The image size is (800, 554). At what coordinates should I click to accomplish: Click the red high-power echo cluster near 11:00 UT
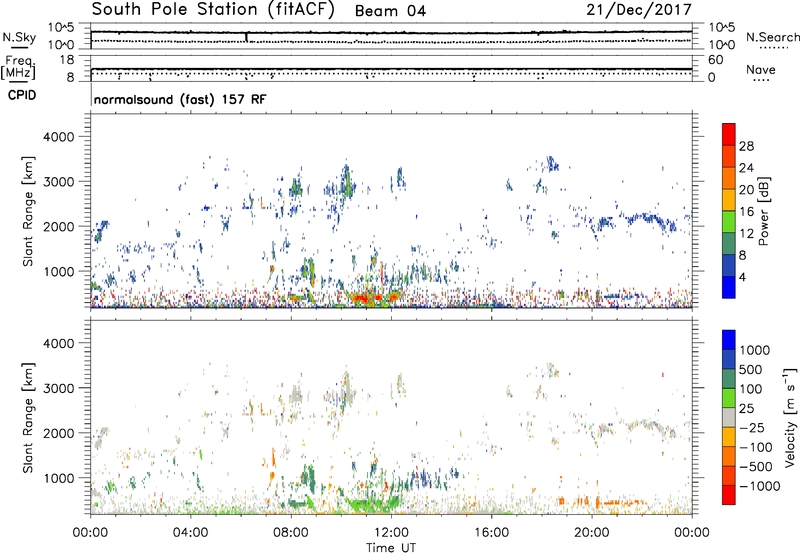(366, 297)
